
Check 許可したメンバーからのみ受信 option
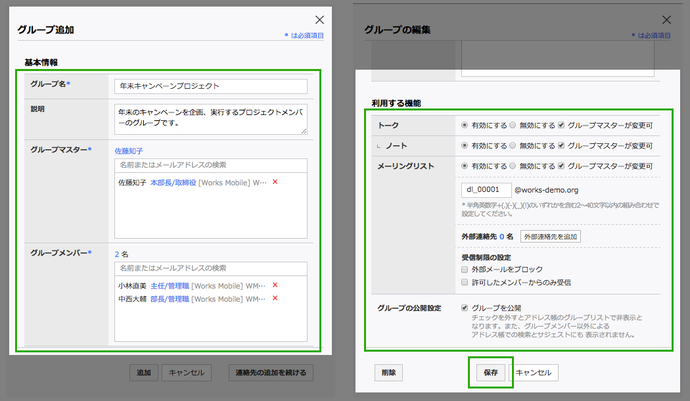[465, 282]
